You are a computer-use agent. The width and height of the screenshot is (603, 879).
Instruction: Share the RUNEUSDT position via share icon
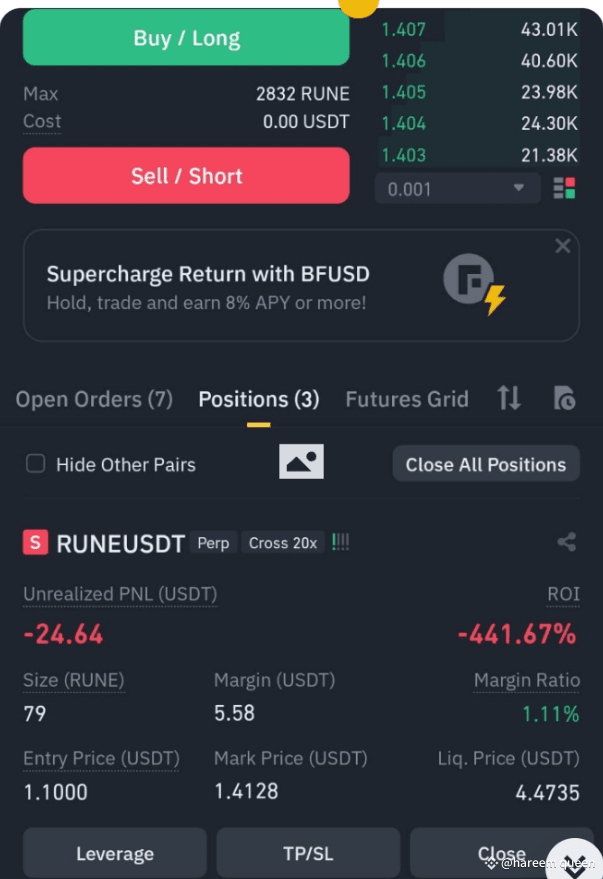566,541
